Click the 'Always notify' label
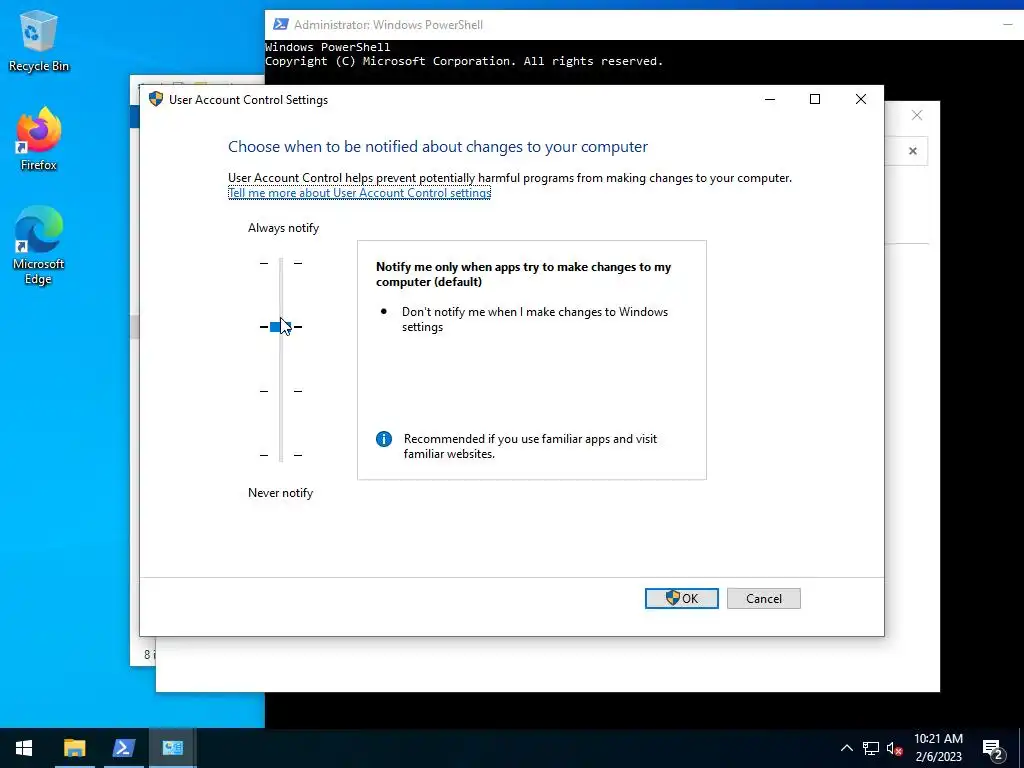1024x768 pixels. 283,228
